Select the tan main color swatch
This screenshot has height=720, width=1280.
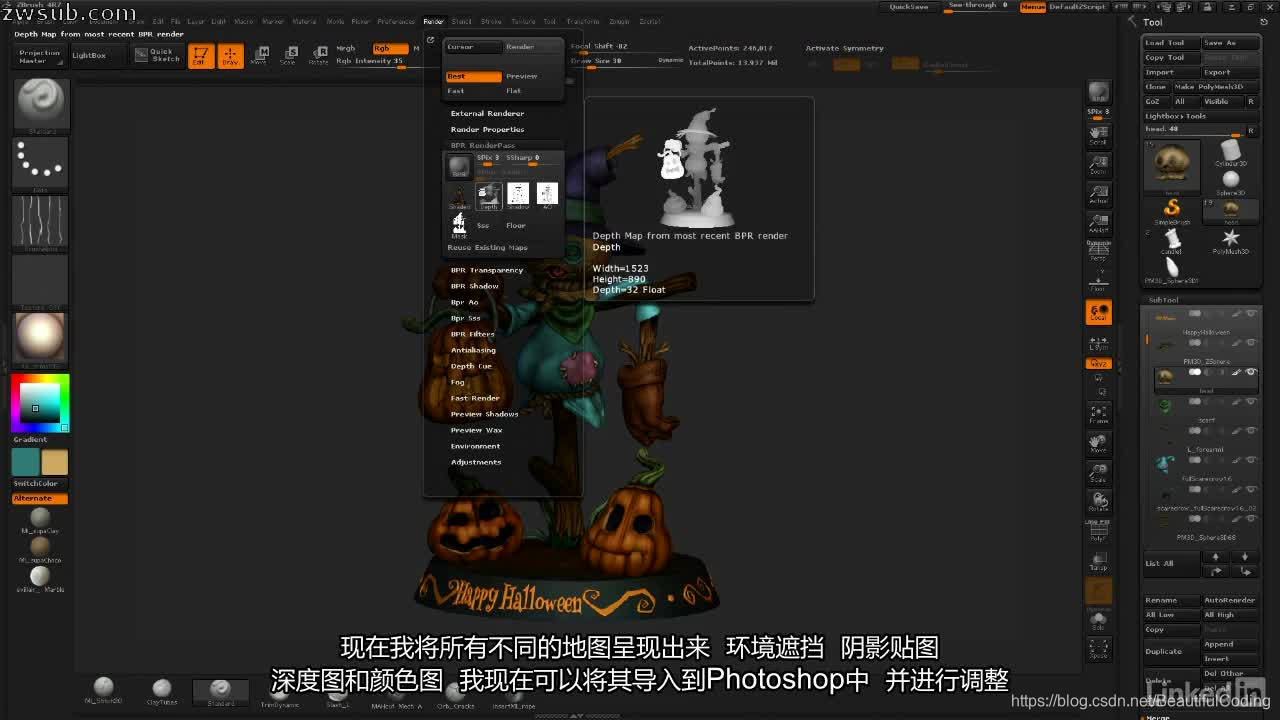55,462
